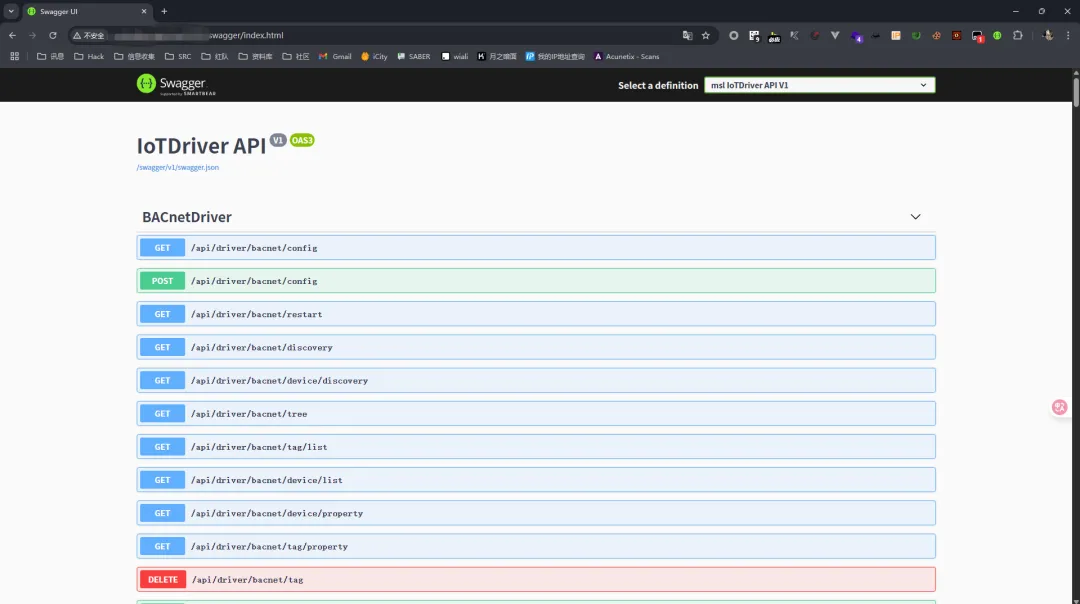Screen dimensions: 1080x604
Task: Click the Swagger logo icon
Action: (x=146, y=84)
